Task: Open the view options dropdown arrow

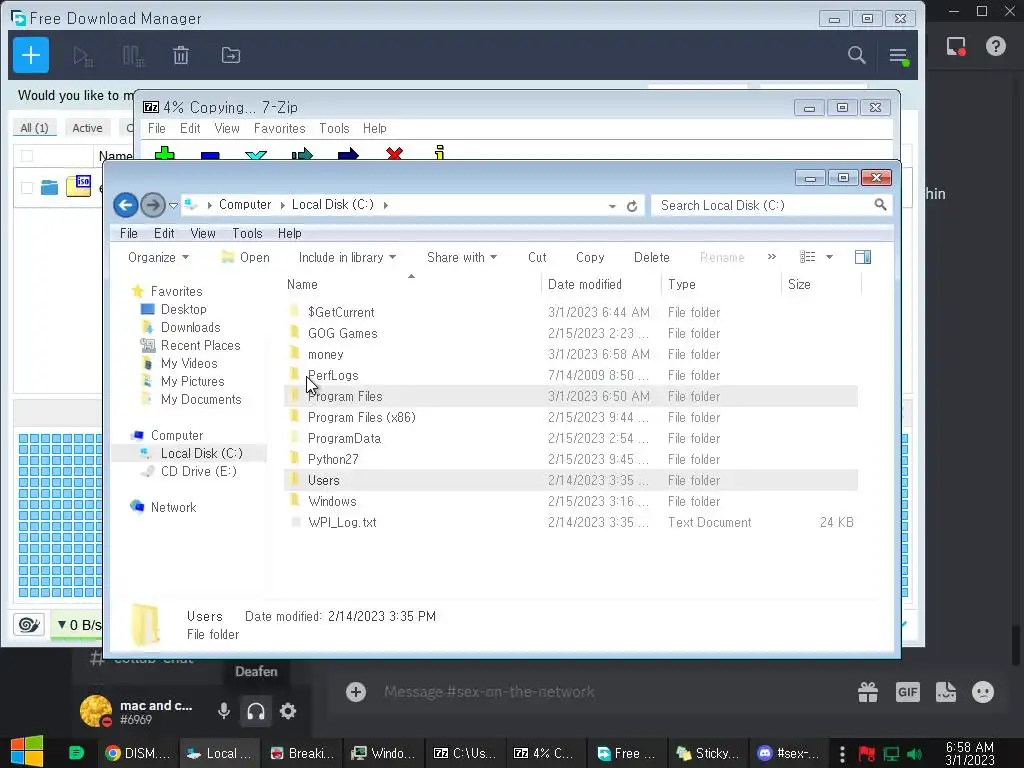Action: tap(829, 257)
